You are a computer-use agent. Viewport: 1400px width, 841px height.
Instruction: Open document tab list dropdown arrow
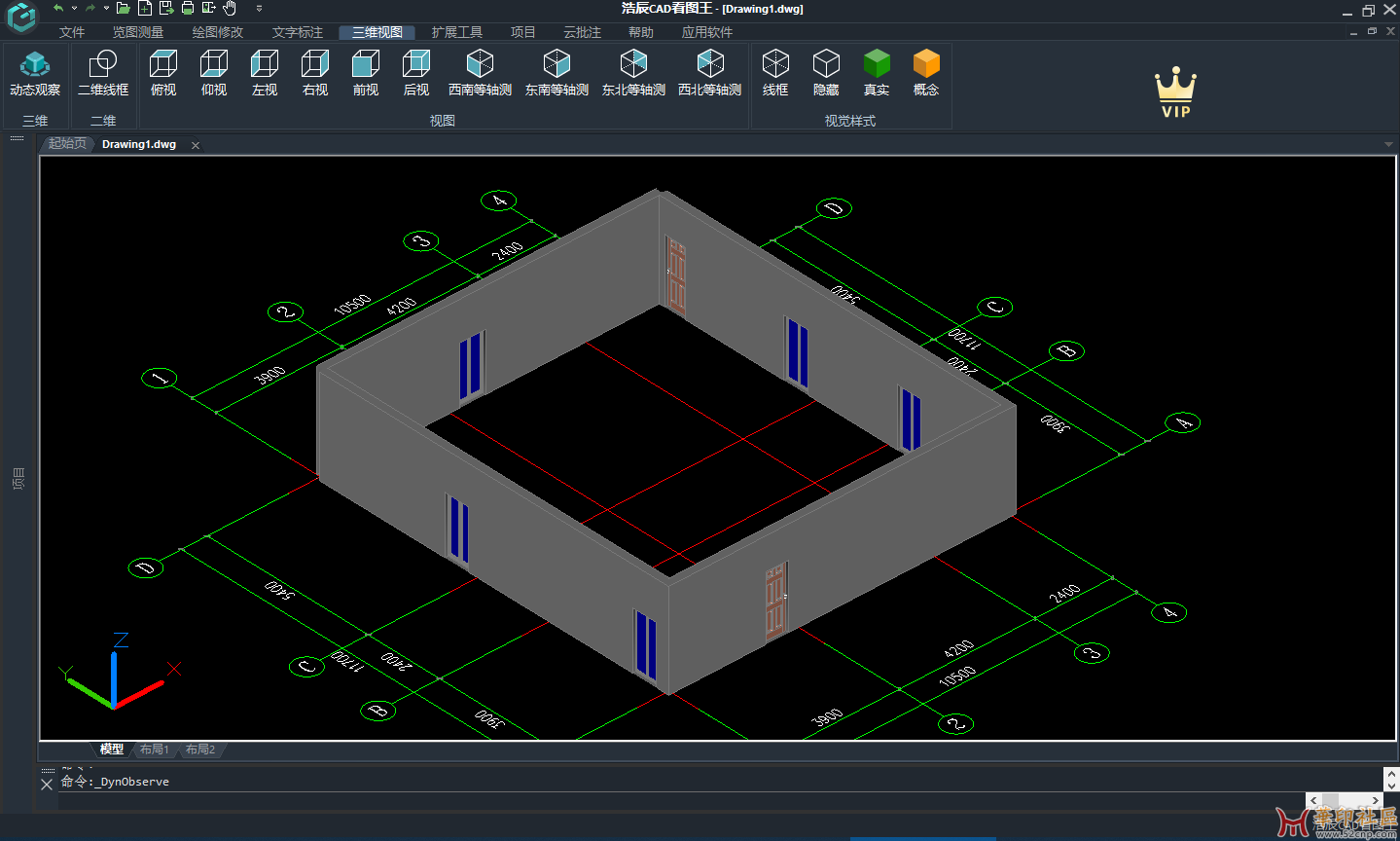[1388, 144]
